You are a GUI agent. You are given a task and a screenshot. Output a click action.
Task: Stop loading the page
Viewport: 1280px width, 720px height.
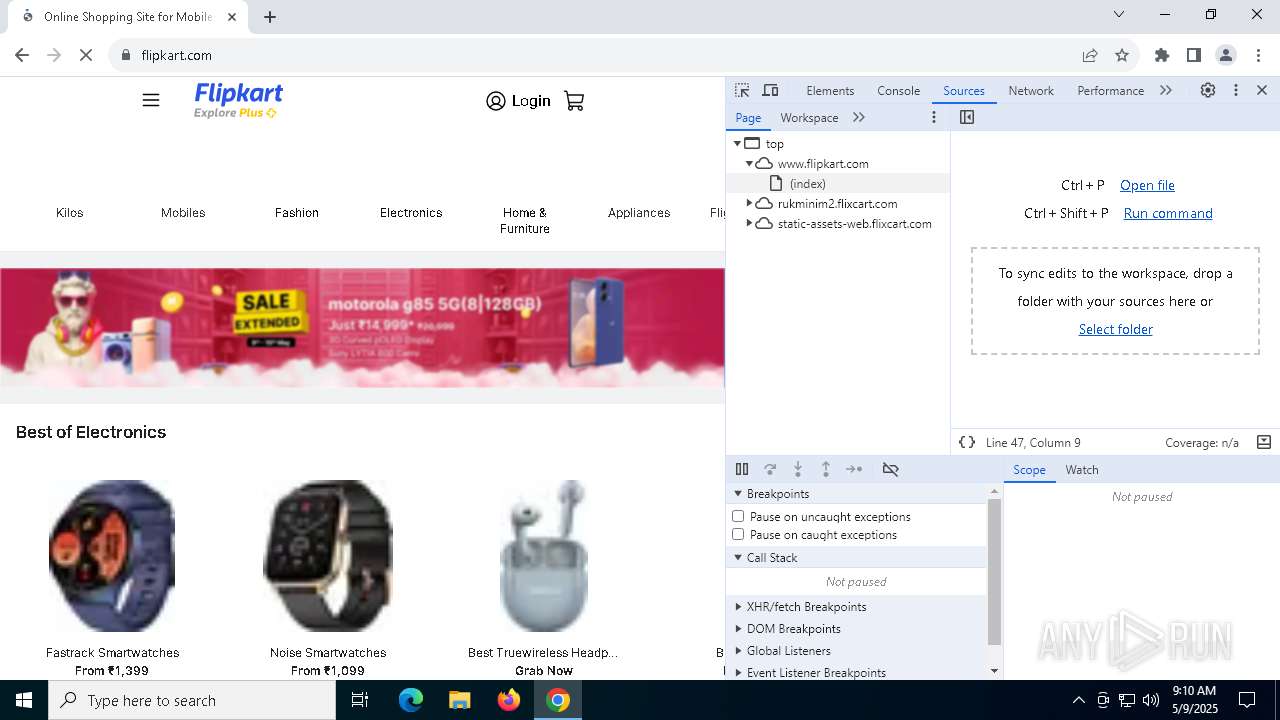[x=86, y=55]
